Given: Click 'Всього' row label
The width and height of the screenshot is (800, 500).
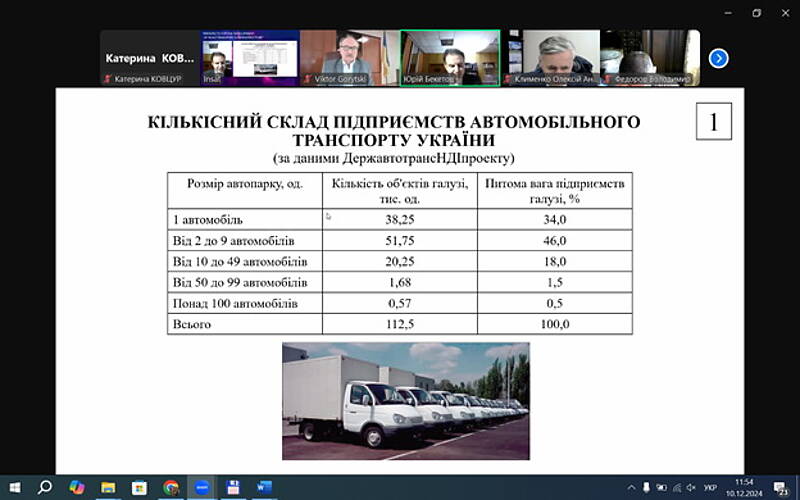Looking at the screenshot, I should tap(192, 324).
